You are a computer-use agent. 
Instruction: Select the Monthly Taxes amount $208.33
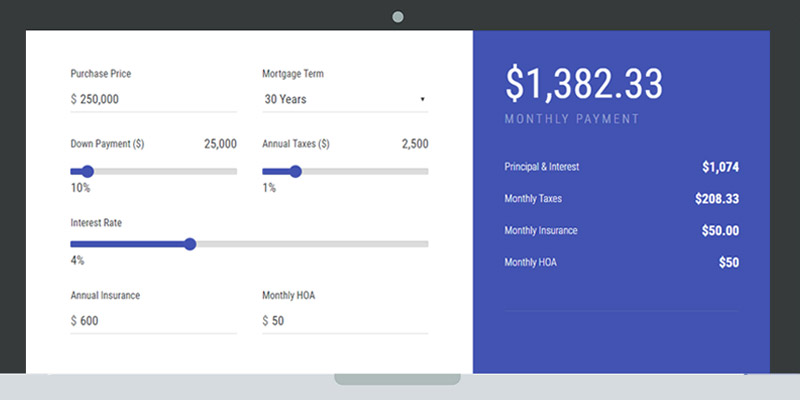point(717,199)
